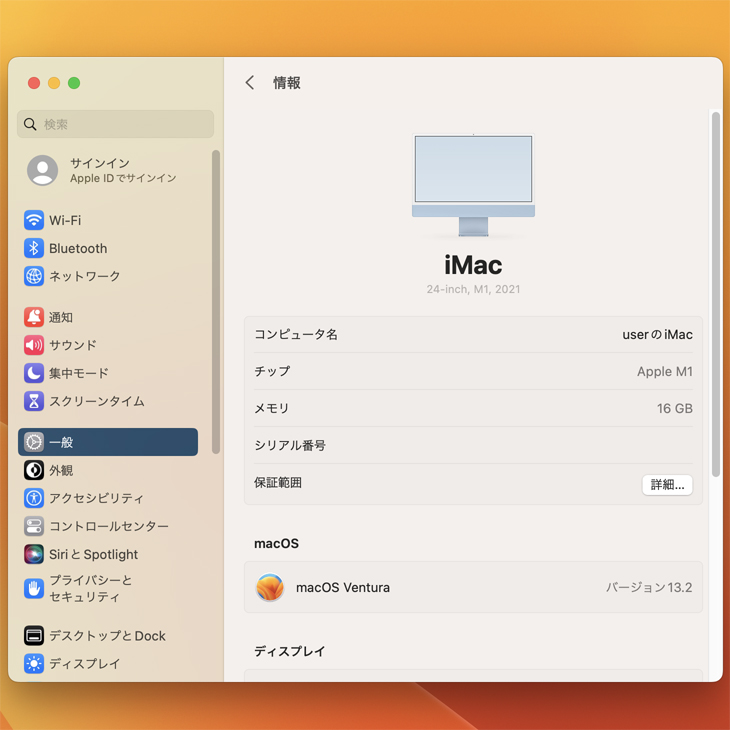Select コントロールセンター in sidebar
The image size is (730, 730).
point(108,526)
